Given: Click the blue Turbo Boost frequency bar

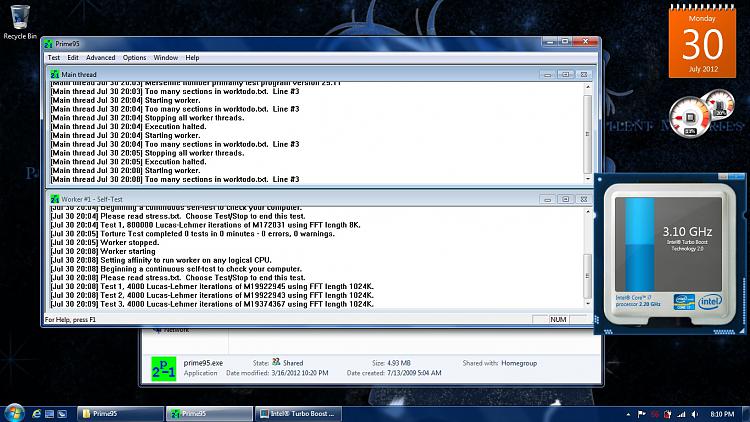Looking at the screenshot, I should point(640,244).
